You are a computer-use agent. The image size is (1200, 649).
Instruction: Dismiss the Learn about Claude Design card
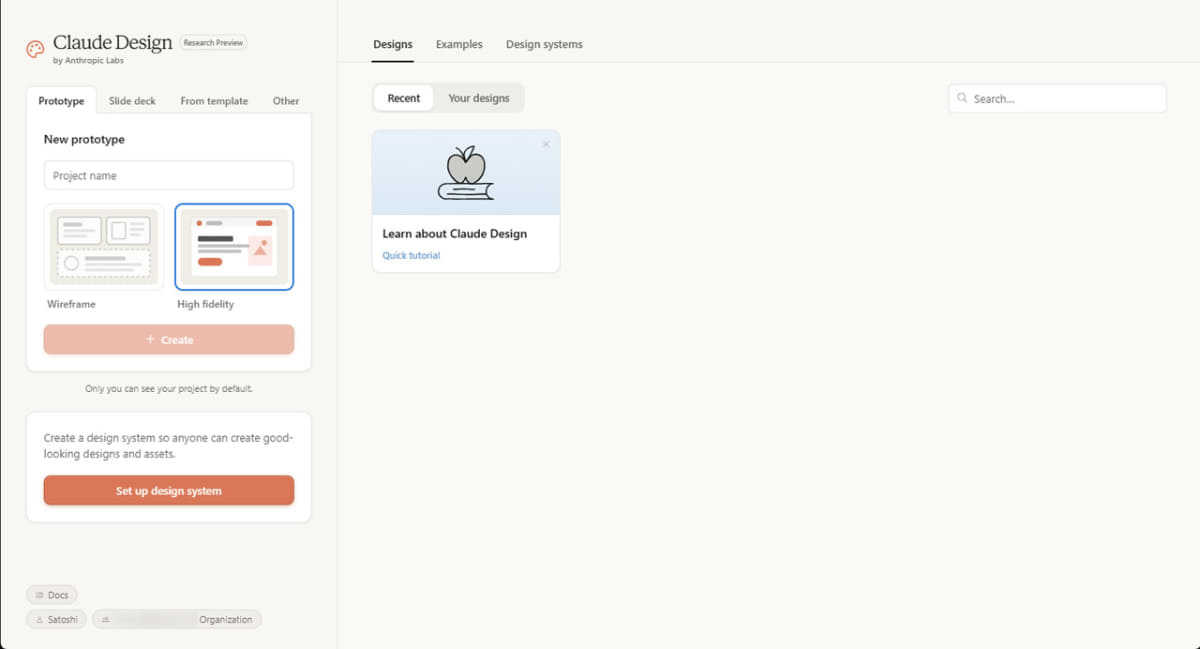546,144
